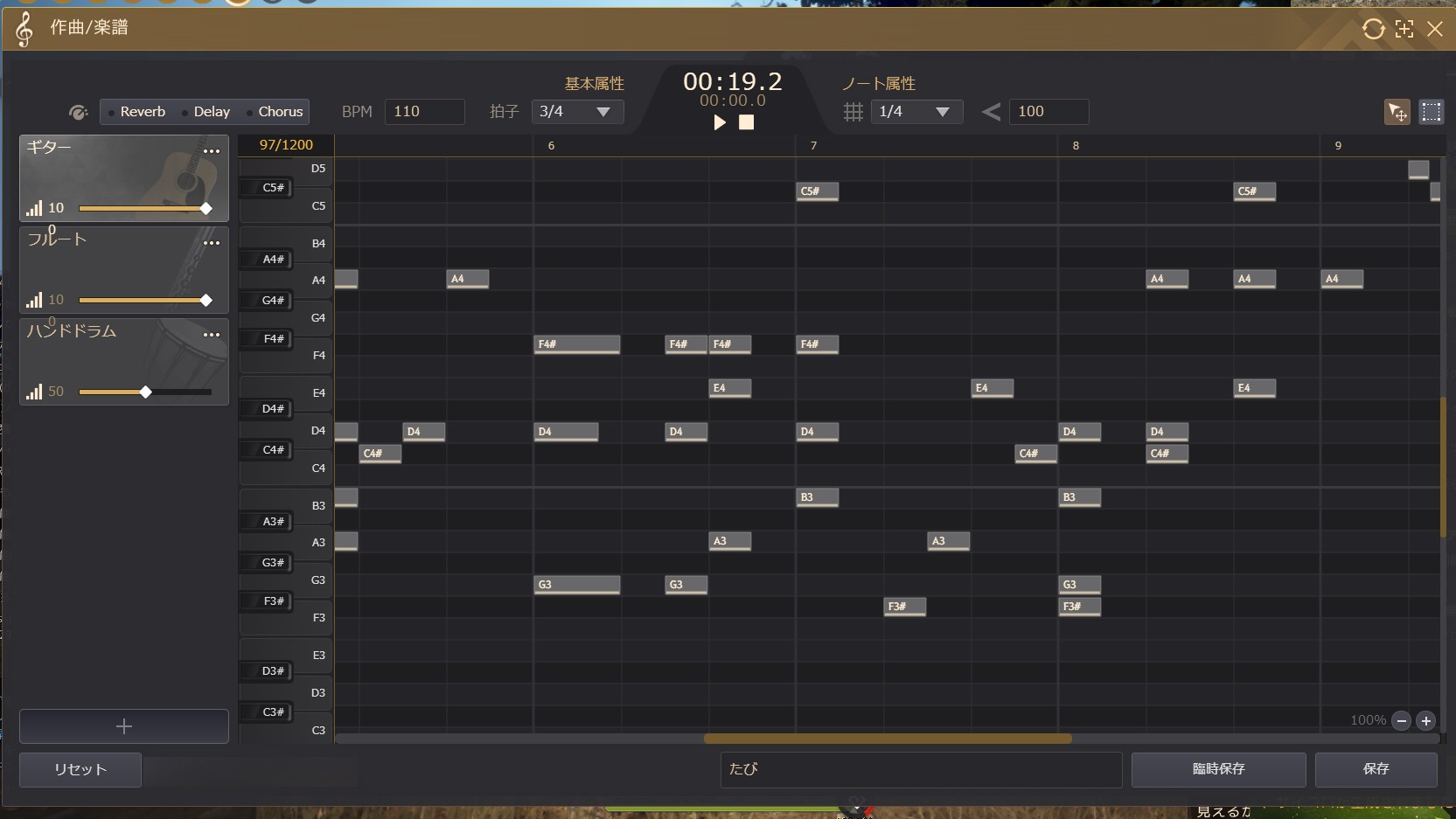The height and width of the screenshot is (819, 1456).
Task: Click the song title field たび
Action: tap(921, 769)
